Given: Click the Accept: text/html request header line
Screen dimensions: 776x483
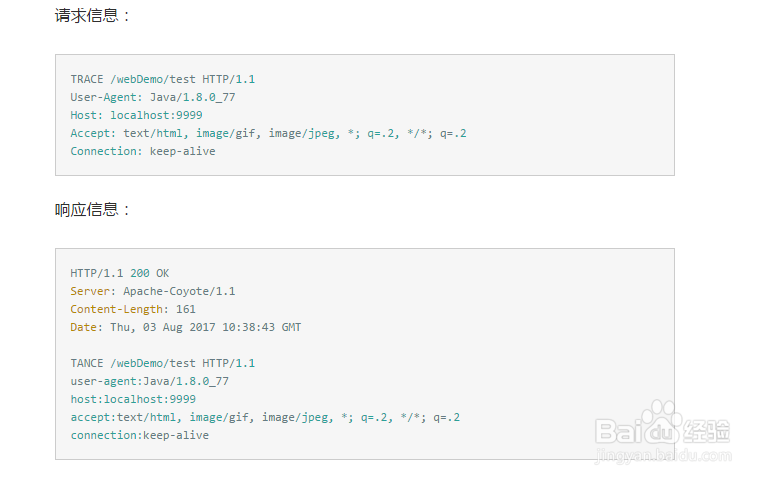Looking at the screenshot, I should (x=268, y=133).
